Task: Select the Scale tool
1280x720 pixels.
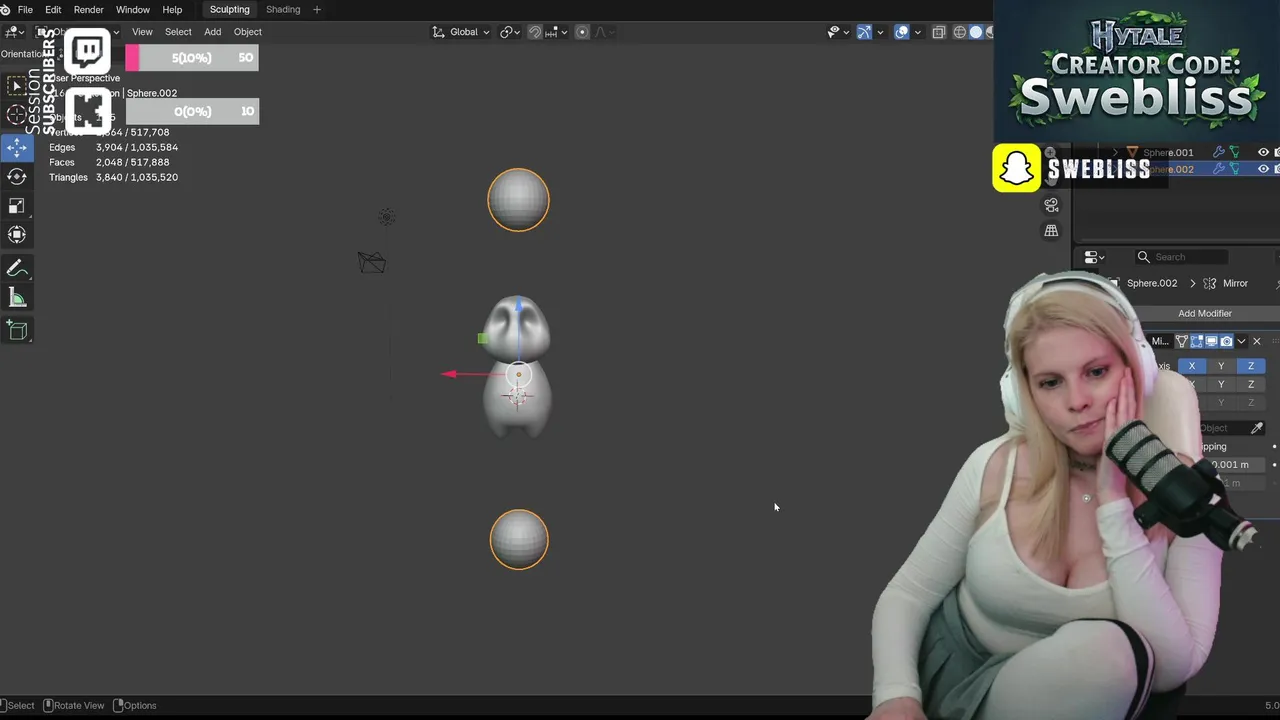Action: point(17,205)
